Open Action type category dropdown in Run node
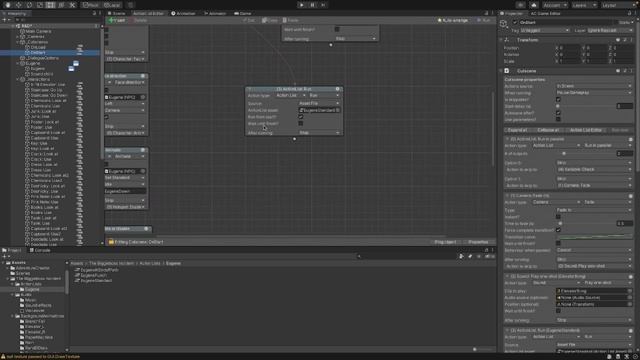This screenshot has height=360, width=640. tap(291, 96)
